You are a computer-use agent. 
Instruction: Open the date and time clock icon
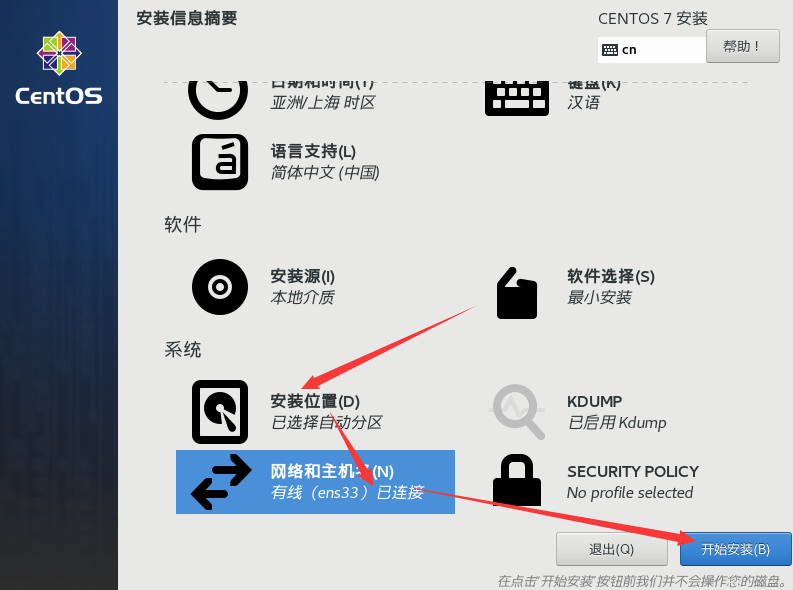(x=218, y=99)
